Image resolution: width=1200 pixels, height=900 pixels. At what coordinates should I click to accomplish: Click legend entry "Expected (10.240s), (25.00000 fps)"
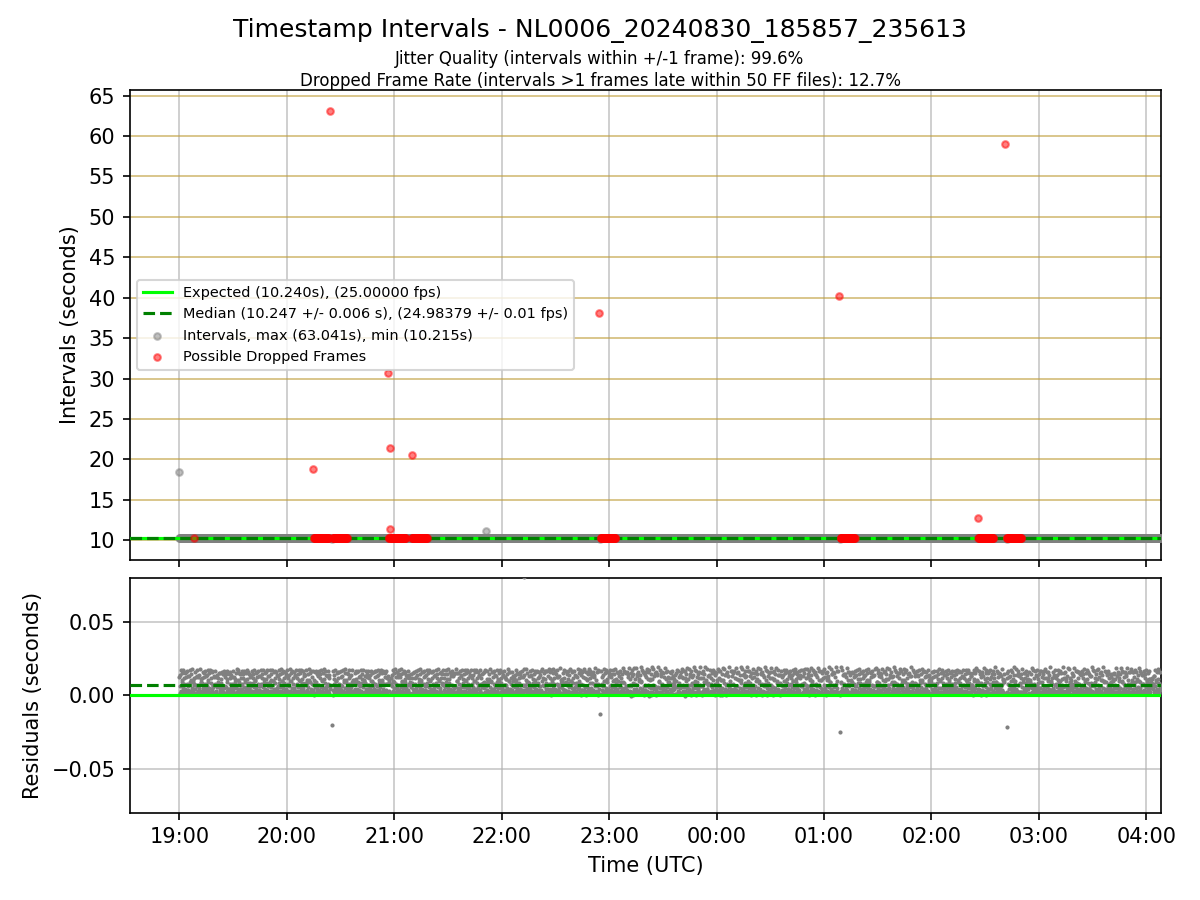click(x=312, y=292)
